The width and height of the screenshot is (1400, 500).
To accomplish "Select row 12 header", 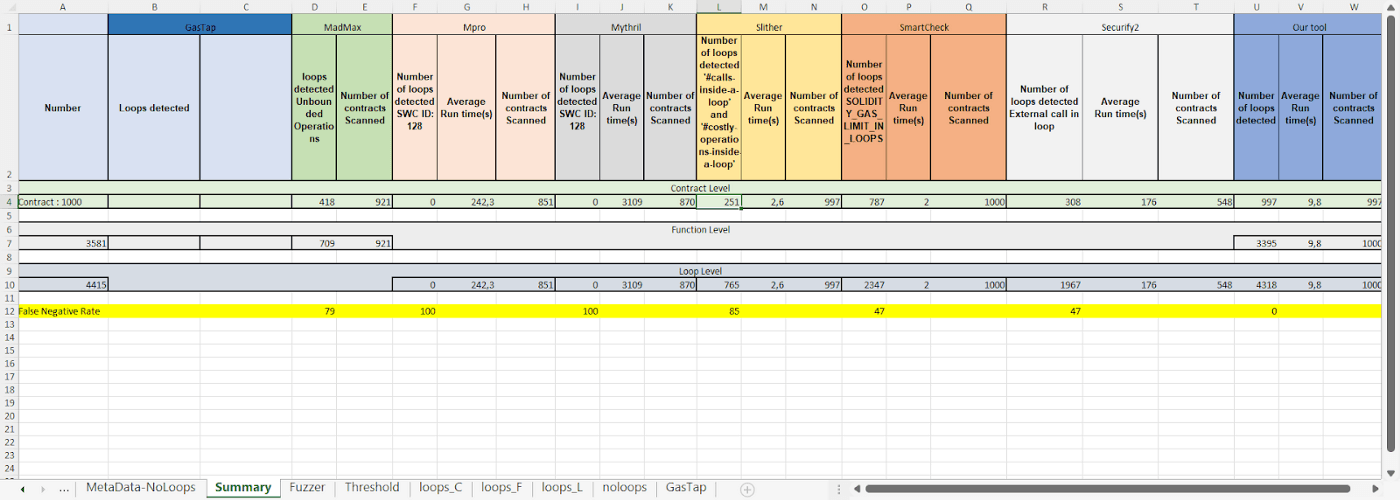I will (x=9, y=311).
